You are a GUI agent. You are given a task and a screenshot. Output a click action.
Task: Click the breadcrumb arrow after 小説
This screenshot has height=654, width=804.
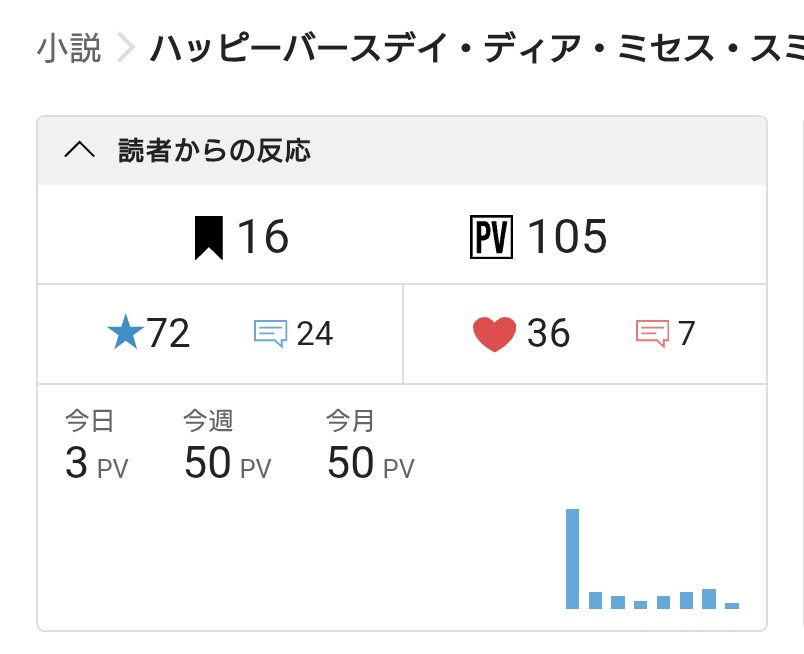[125, 48]
